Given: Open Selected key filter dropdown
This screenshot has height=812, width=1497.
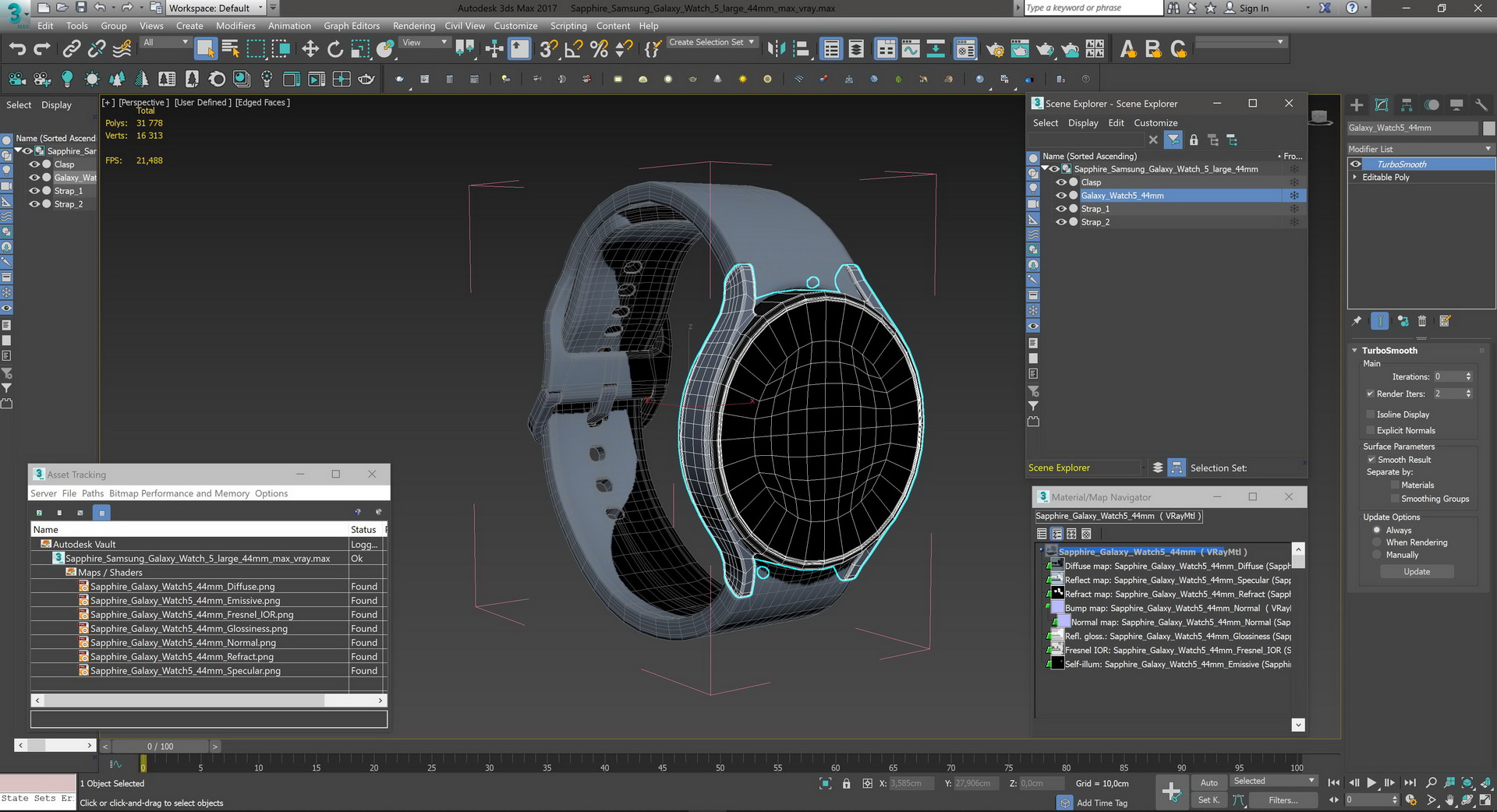Looking at the screenshot, I should pos(1274,781).
